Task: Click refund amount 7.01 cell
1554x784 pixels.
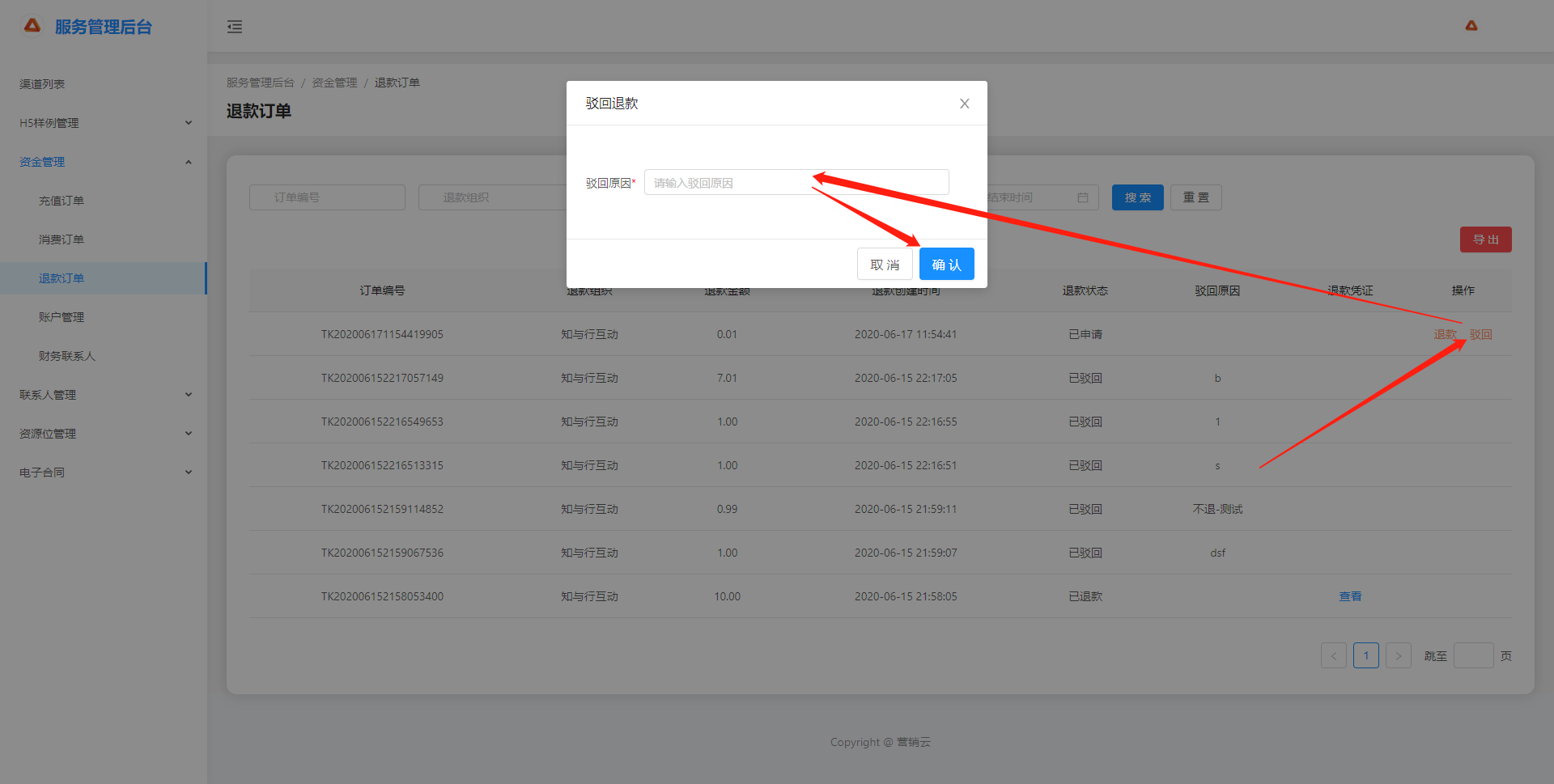Action: tap(727, 378)
